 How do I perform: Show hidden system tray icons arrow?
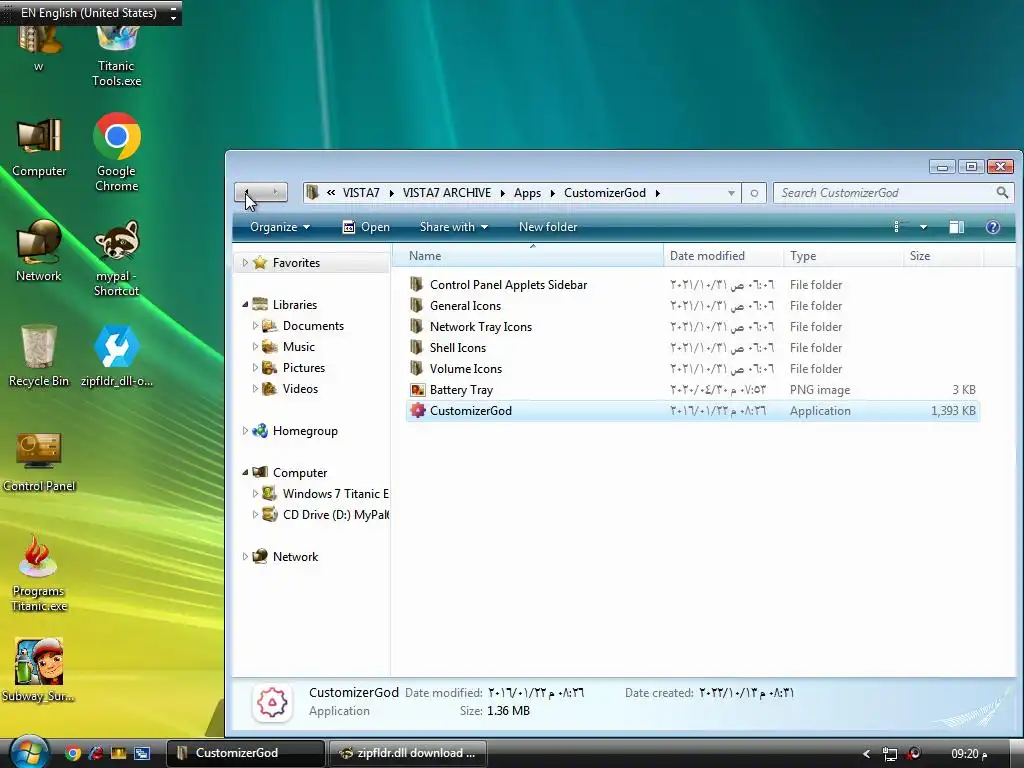pos(867,754)
